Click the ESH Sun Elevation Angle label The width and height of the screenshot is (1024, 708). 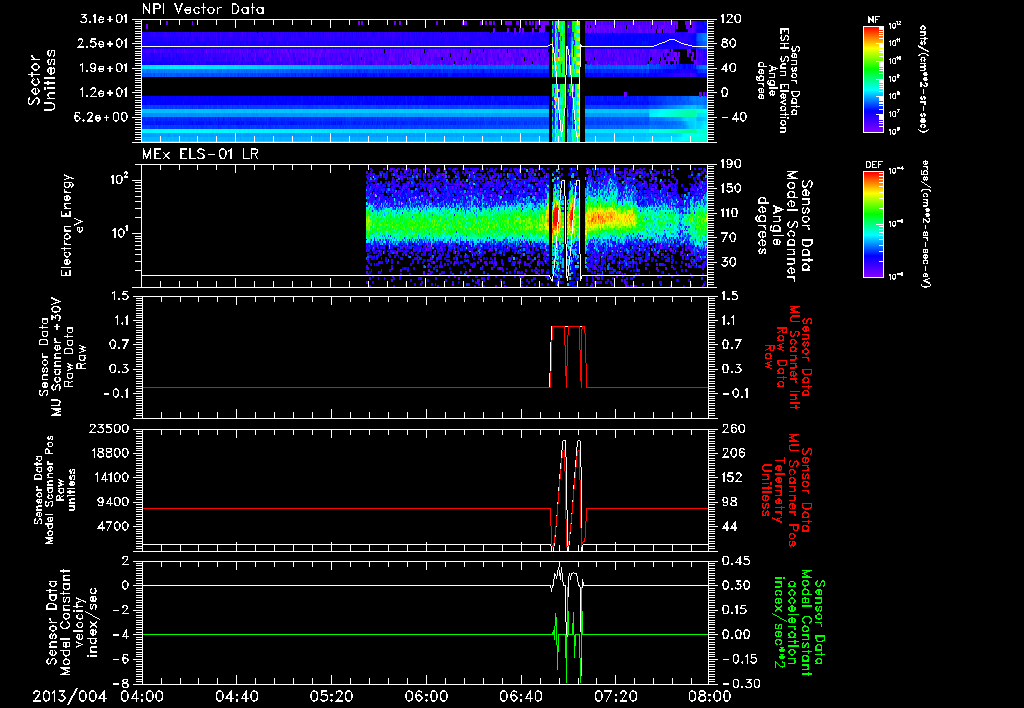pyautogui.click(x=780, y=78)
